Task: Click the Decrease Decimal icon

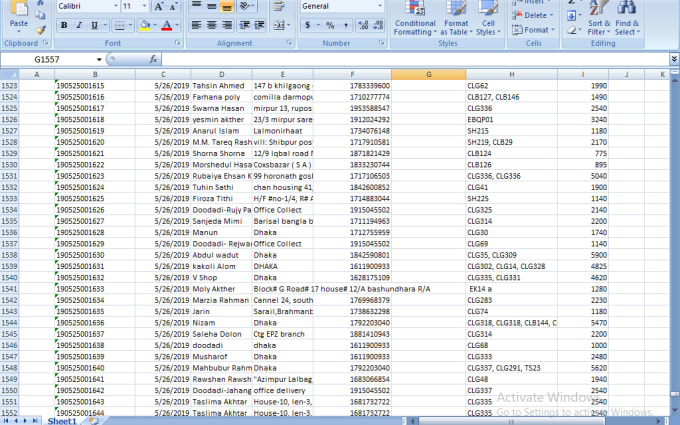Action: 378,25
